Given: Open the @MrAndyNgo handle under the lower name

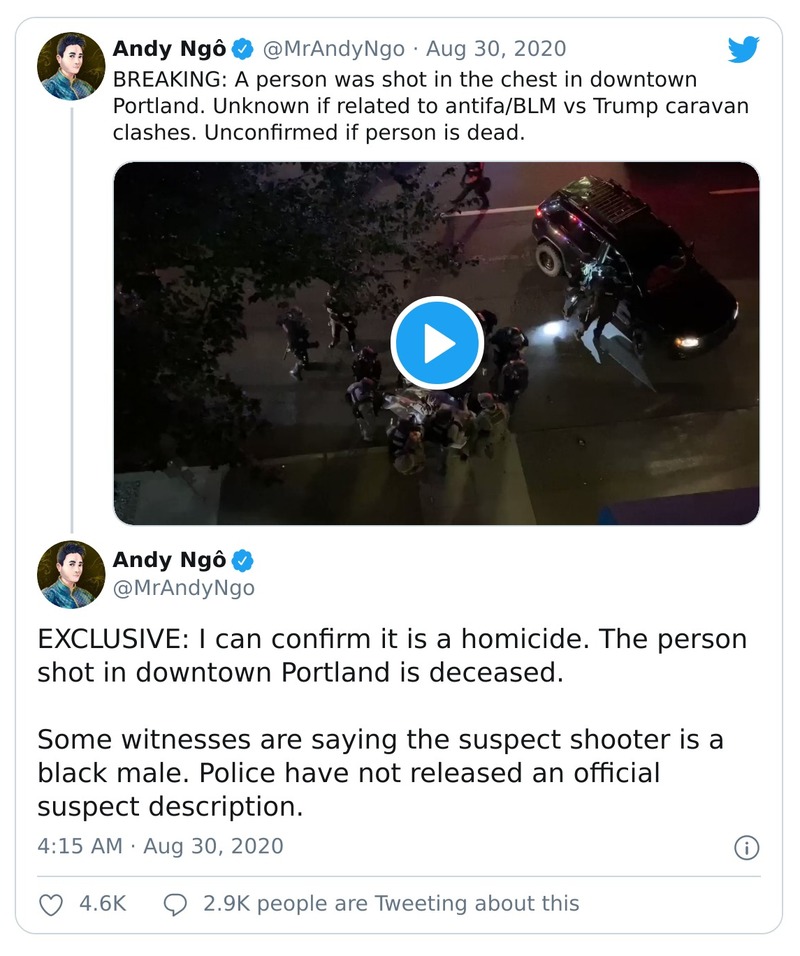Looking at the screenshot, I should pyautogui.click(x=183, y=588).
